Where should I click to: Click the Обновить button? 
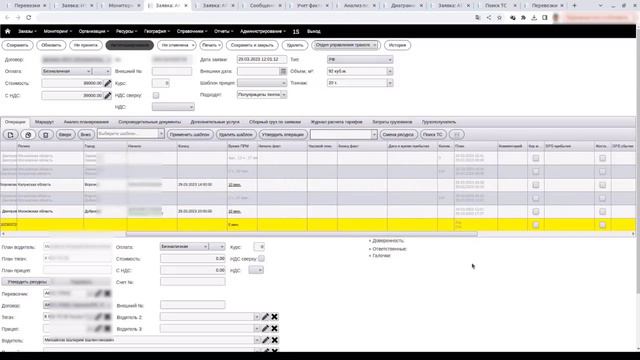pos(51,45)
